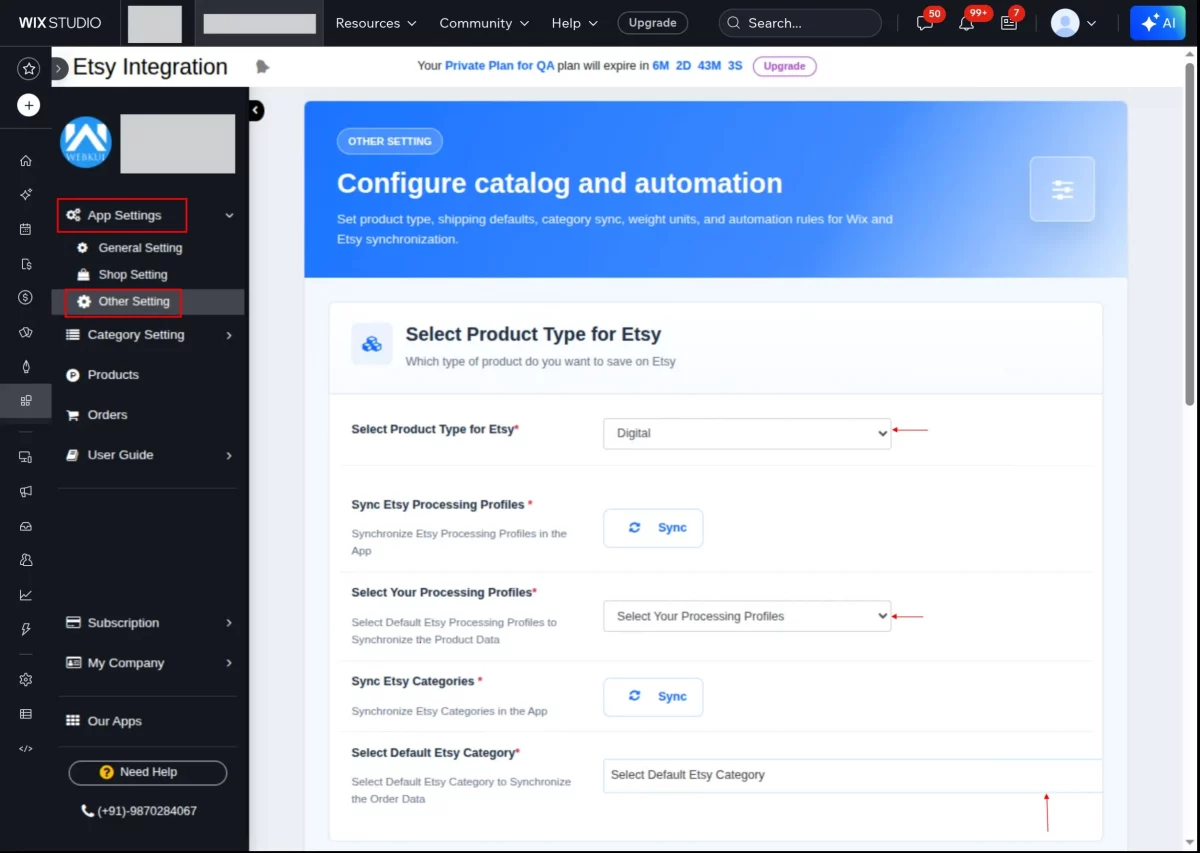Viewport: 1200px width, 853px height.
Task: Click the megaphone marketing icon
Action: pos(26,491)
